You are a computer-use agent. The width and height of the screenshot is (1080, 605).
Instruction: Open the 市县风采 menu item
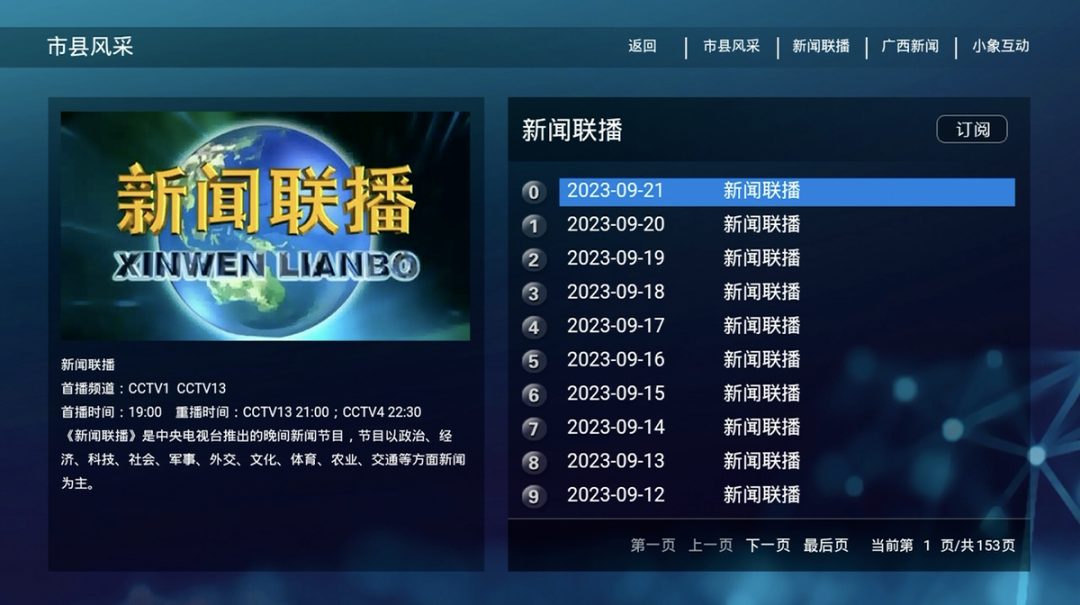(731, 46)
